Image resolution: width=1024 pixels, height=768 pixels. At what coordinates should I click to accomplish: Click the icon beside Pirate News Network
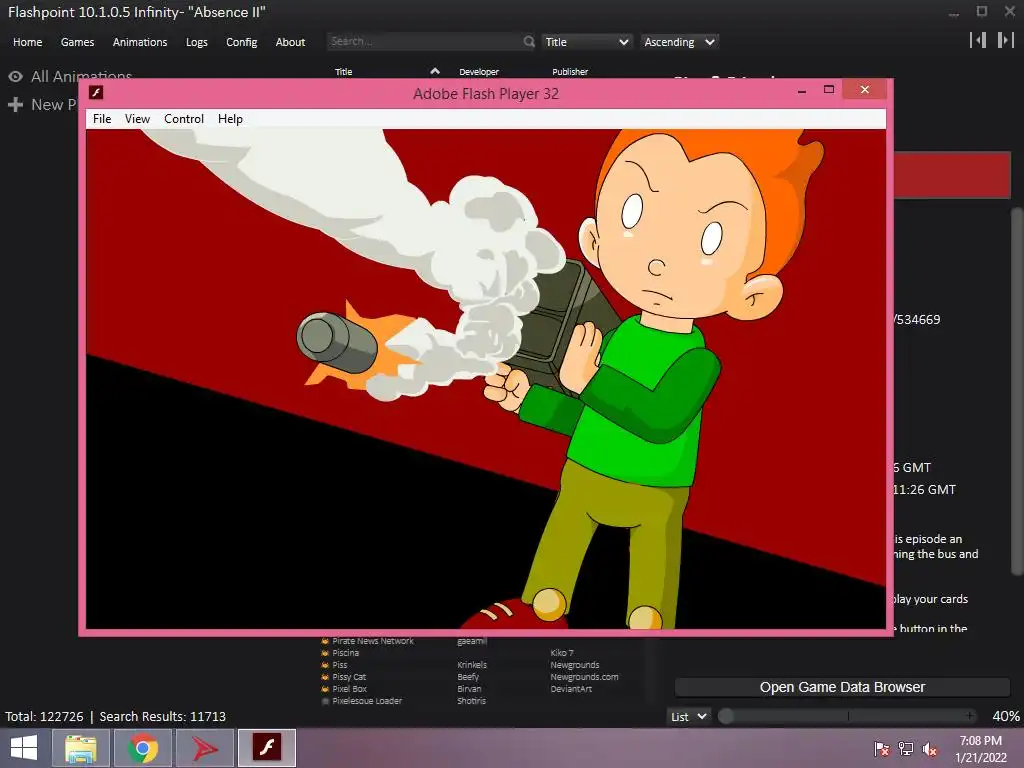[325, 641]
